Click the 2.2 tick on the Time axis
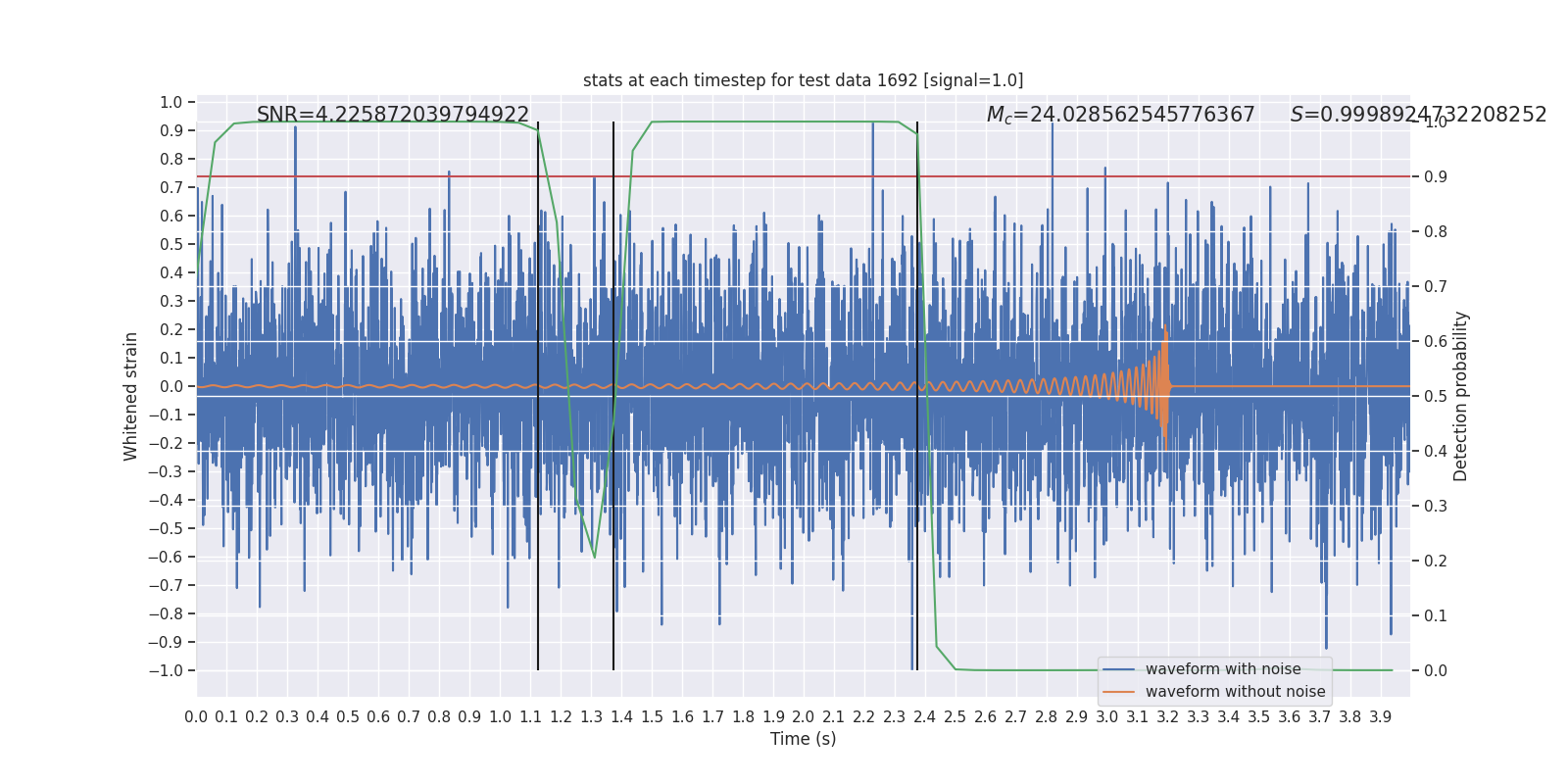This screenshot has height=784, width=1568. tap(864, 717)
